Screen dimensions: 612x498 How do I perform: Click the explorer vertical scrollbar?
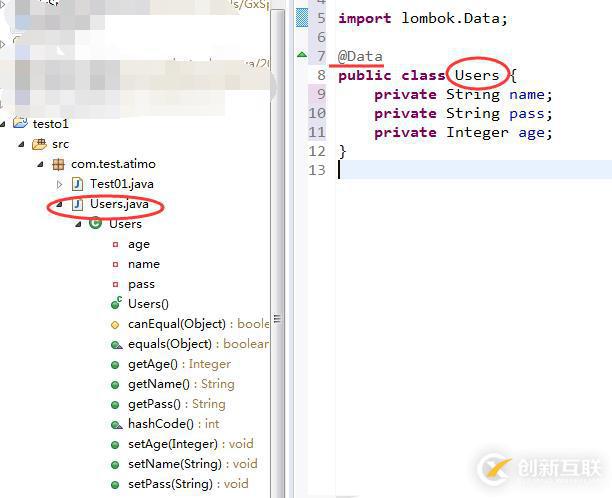pyautogui.click(x=278, y=254)
